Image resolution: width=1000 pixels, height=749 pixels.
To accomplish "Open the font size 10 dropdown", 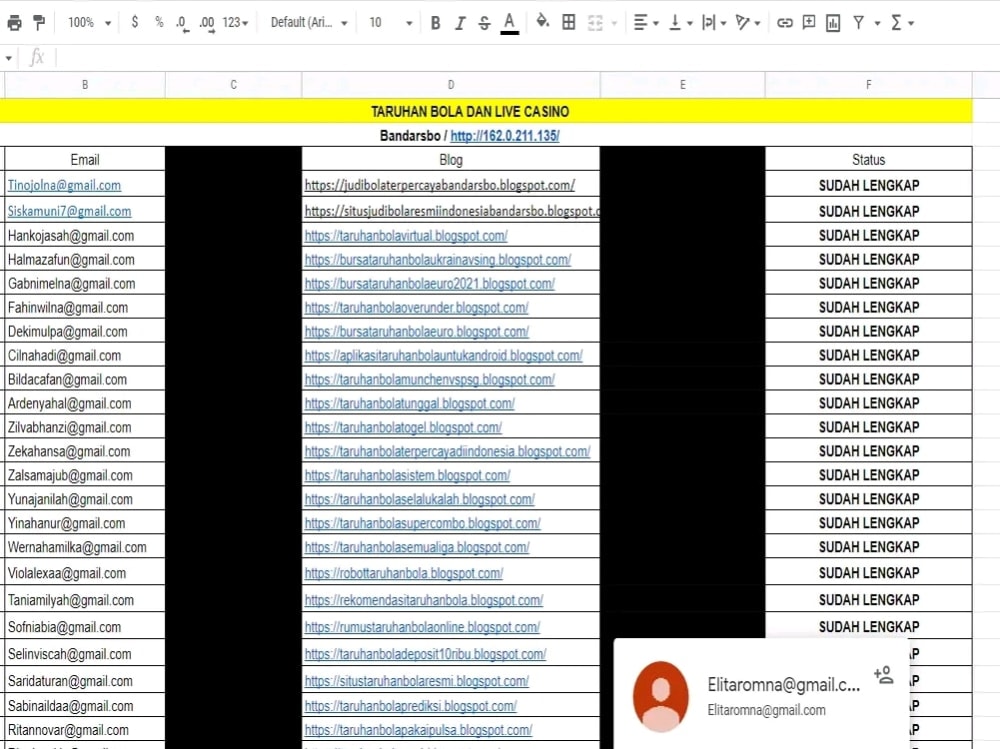I will pyautogui.click(x=390, y=23).
